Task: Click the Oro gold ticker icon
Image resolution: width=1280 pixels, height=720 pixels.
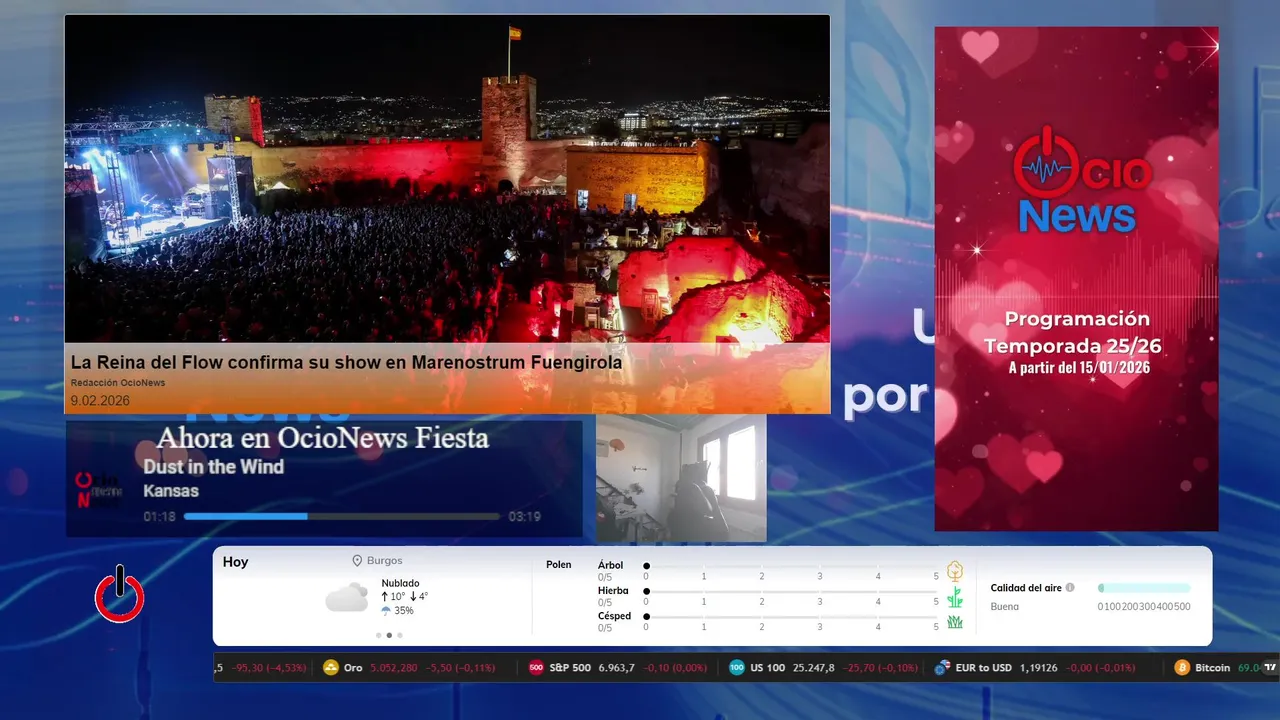Action: (x=331, y=668)
